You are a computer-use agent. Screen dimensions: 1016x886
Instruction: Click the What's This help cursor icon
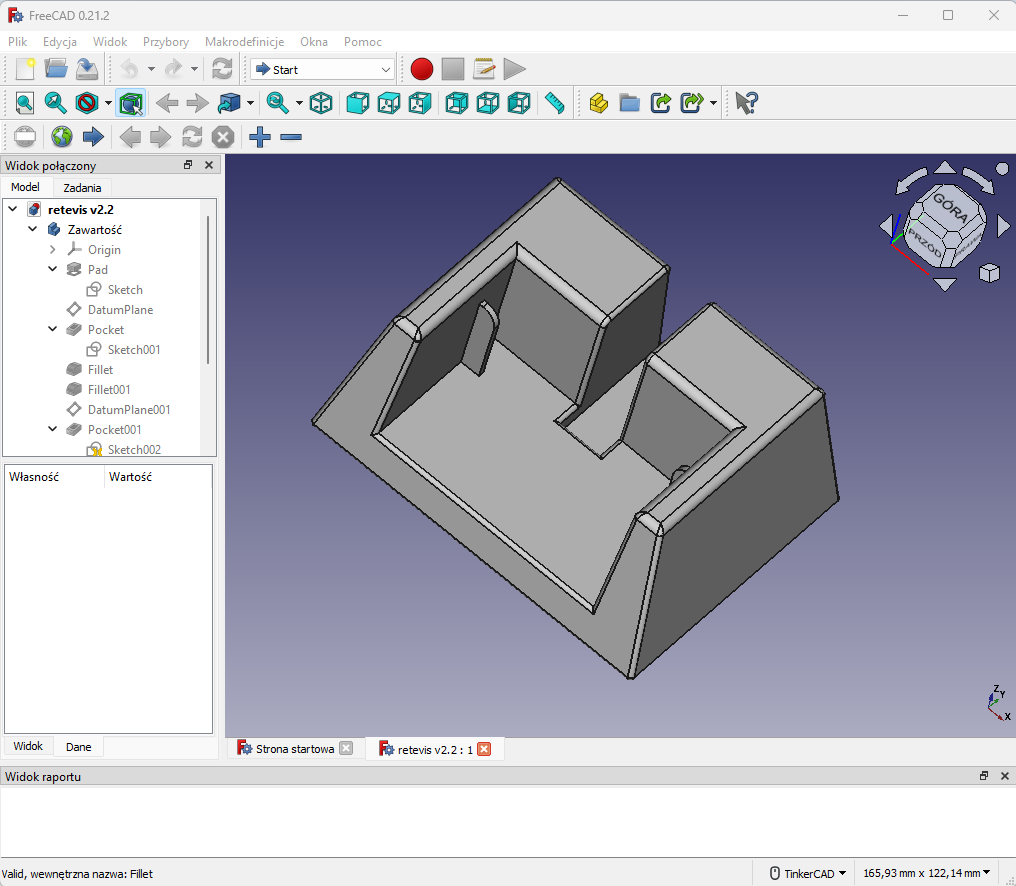coord(746,103)
